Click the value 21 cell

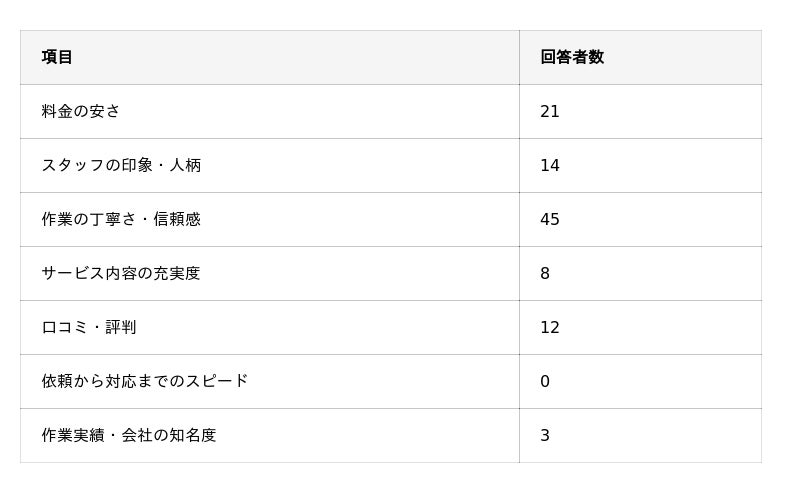click(x=550, y=111)
